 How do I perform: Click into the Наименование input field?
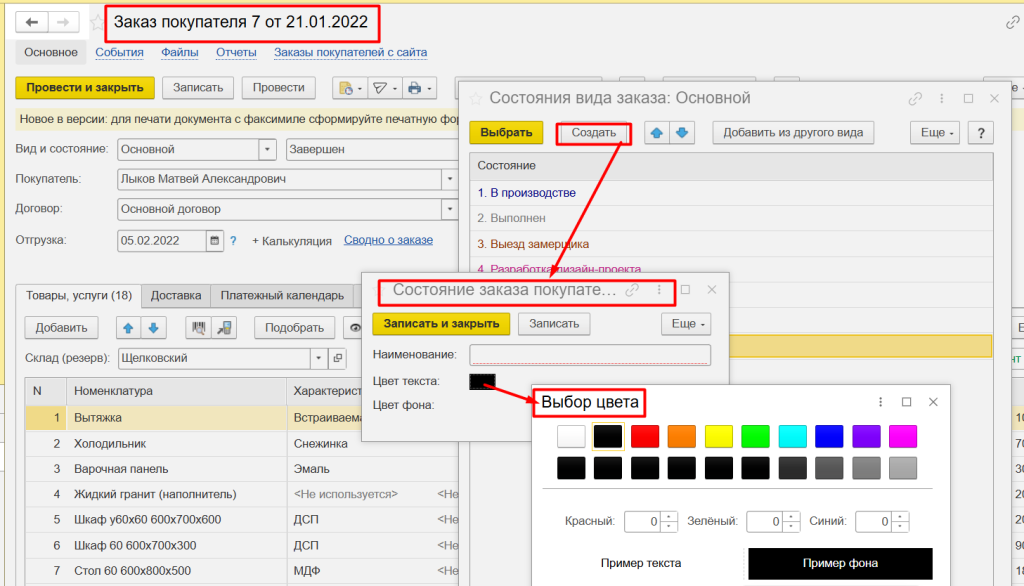[590, 354]
